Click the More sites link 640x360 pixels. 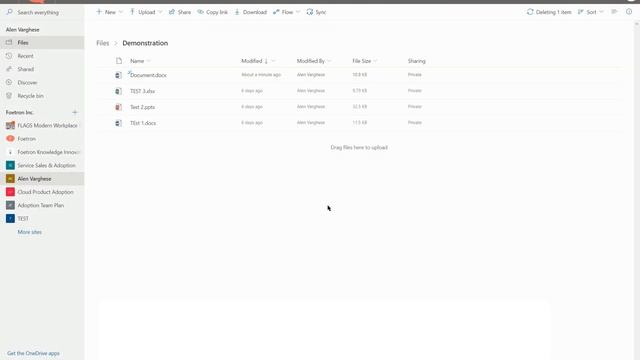coord(29,232)
